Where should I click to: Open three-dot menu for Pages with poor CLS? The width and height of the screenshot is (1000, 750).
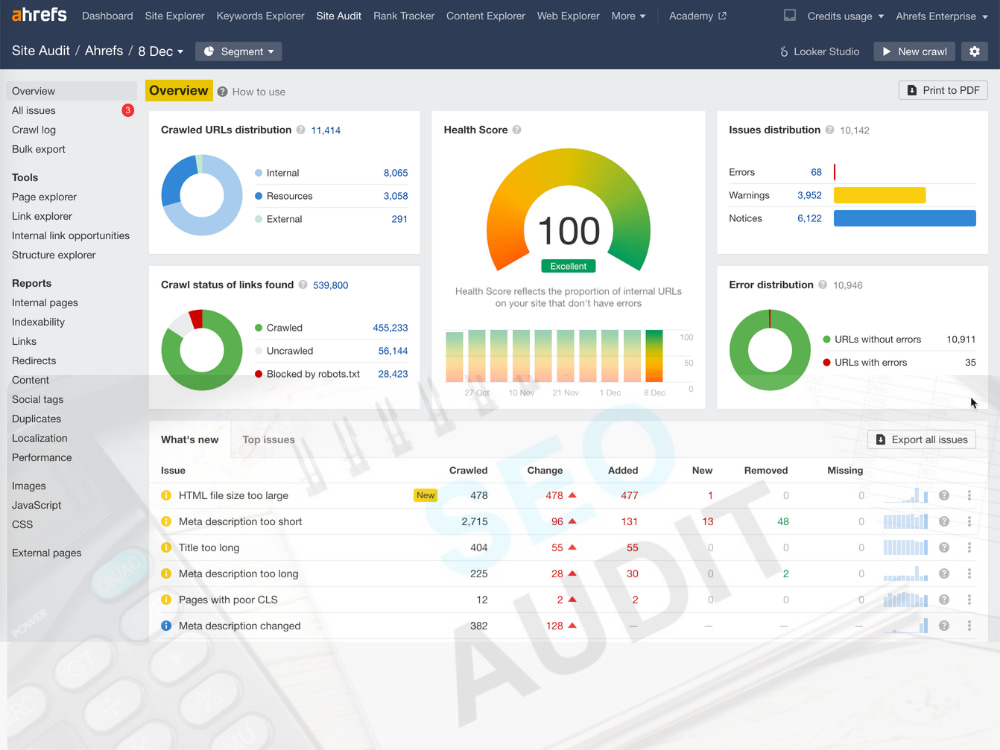pos(969,600)
